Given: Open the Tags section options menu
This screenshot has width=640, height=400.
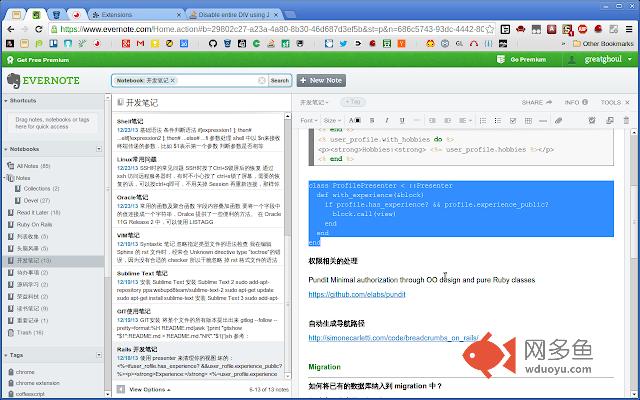Looking at the screenshot, I should pyautogui.click(x=99, y=355).
